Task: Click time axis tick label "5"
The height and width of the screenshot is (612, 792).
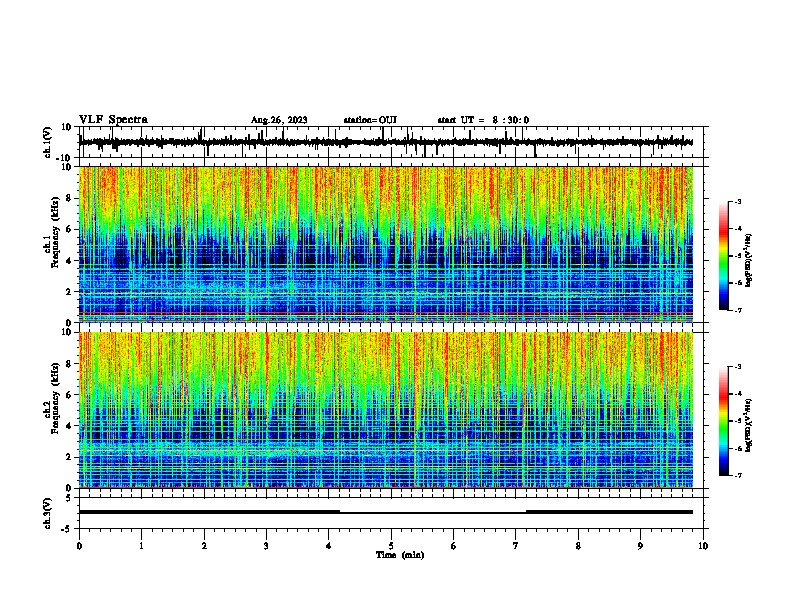Action: [391, 546]
